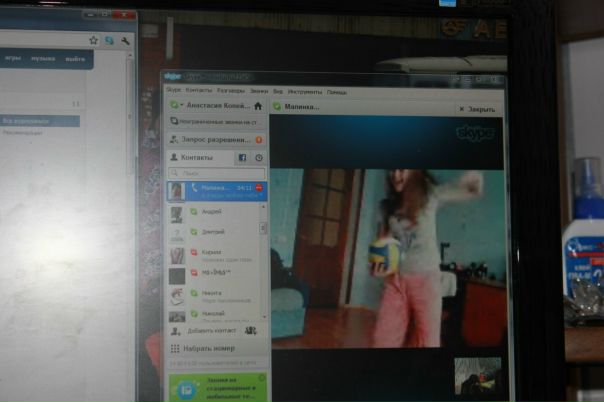Click the Chrome bookmark star icon
Screen dimensions: 604x402
(93, 41)
